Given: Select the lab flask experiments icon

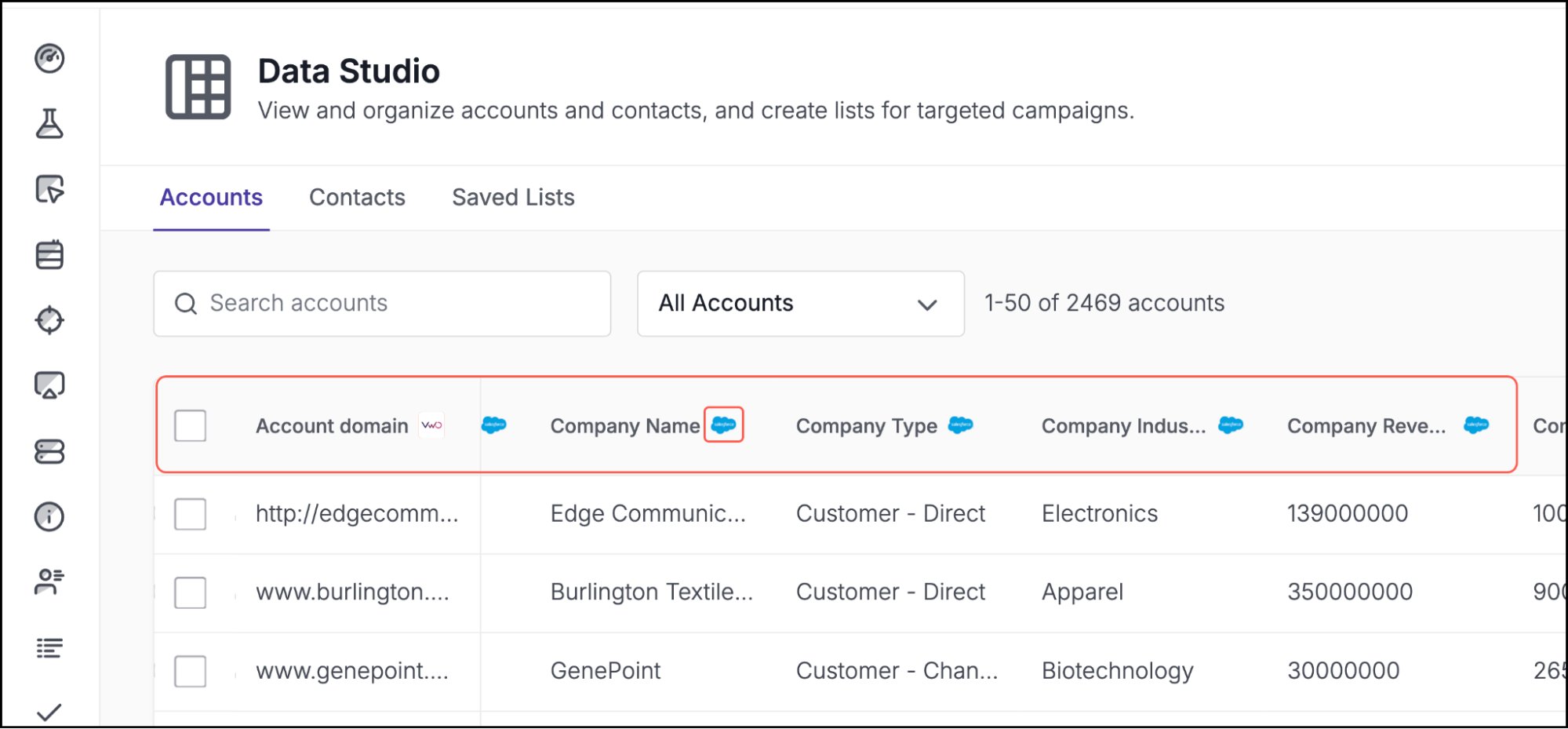Looking at the screenshot, I should pyautogui.click(x=49, y=124).
